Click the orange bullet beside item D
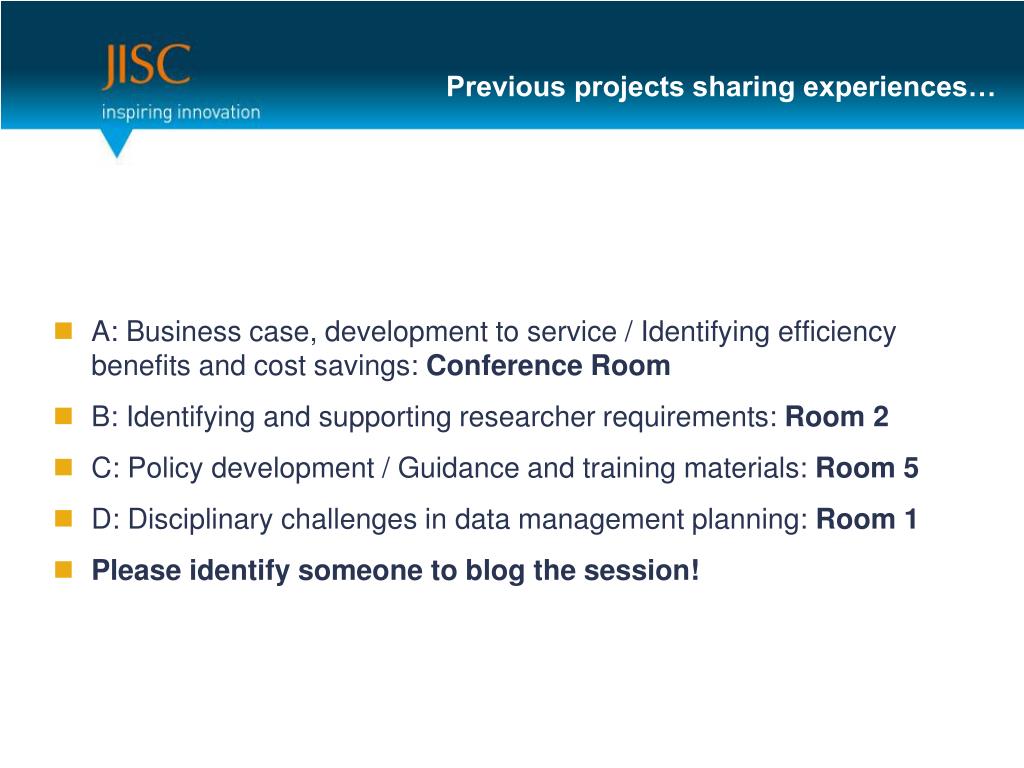 (63, 519)
